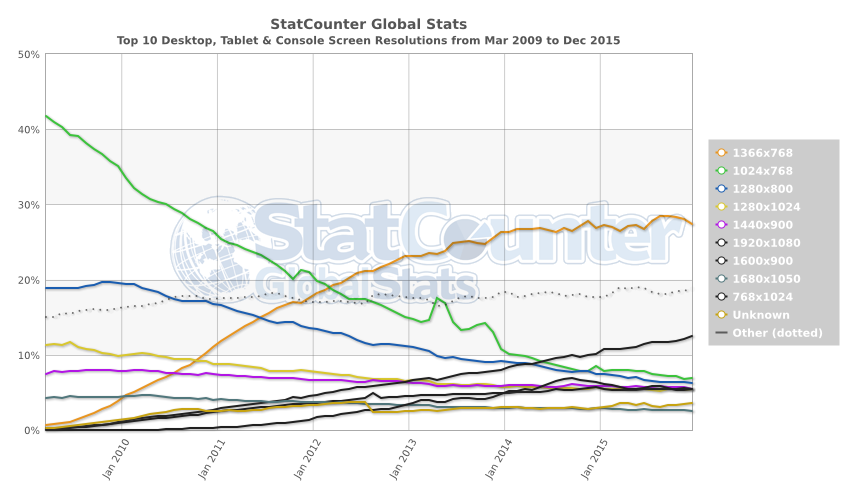Click the StatCounter Global Stats chart title
The image size is (854, 500).
tap(368, 22)
